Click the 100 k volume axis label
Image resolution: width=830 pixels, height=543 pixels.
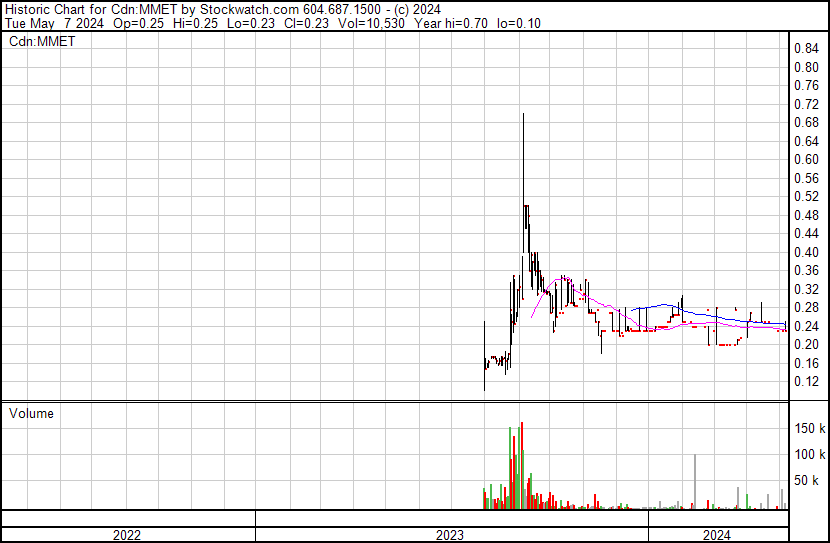810,454
